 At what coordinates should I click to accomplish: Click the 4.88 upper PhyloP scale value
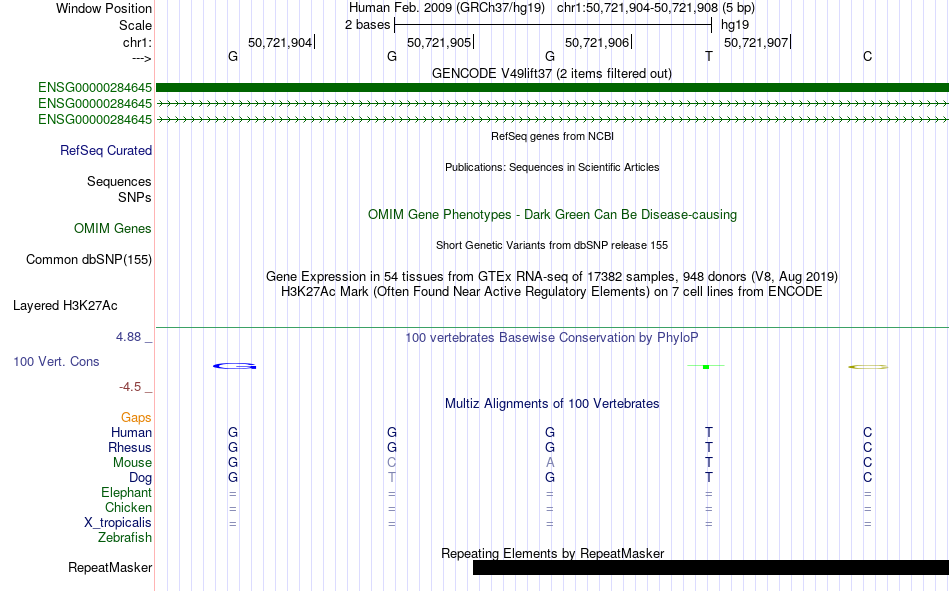pos(128,337)
